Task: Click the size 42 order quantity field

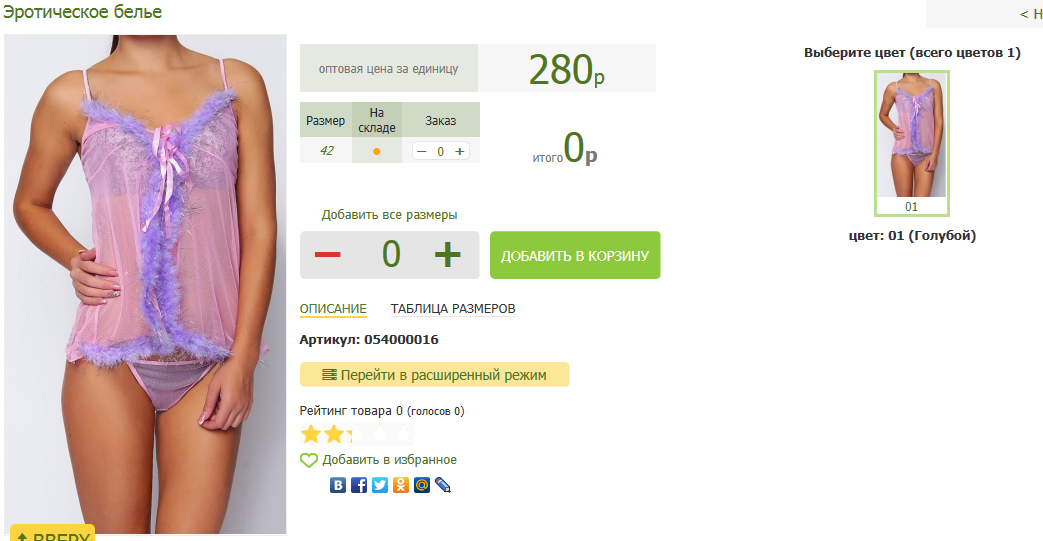Action: (440, 152)
